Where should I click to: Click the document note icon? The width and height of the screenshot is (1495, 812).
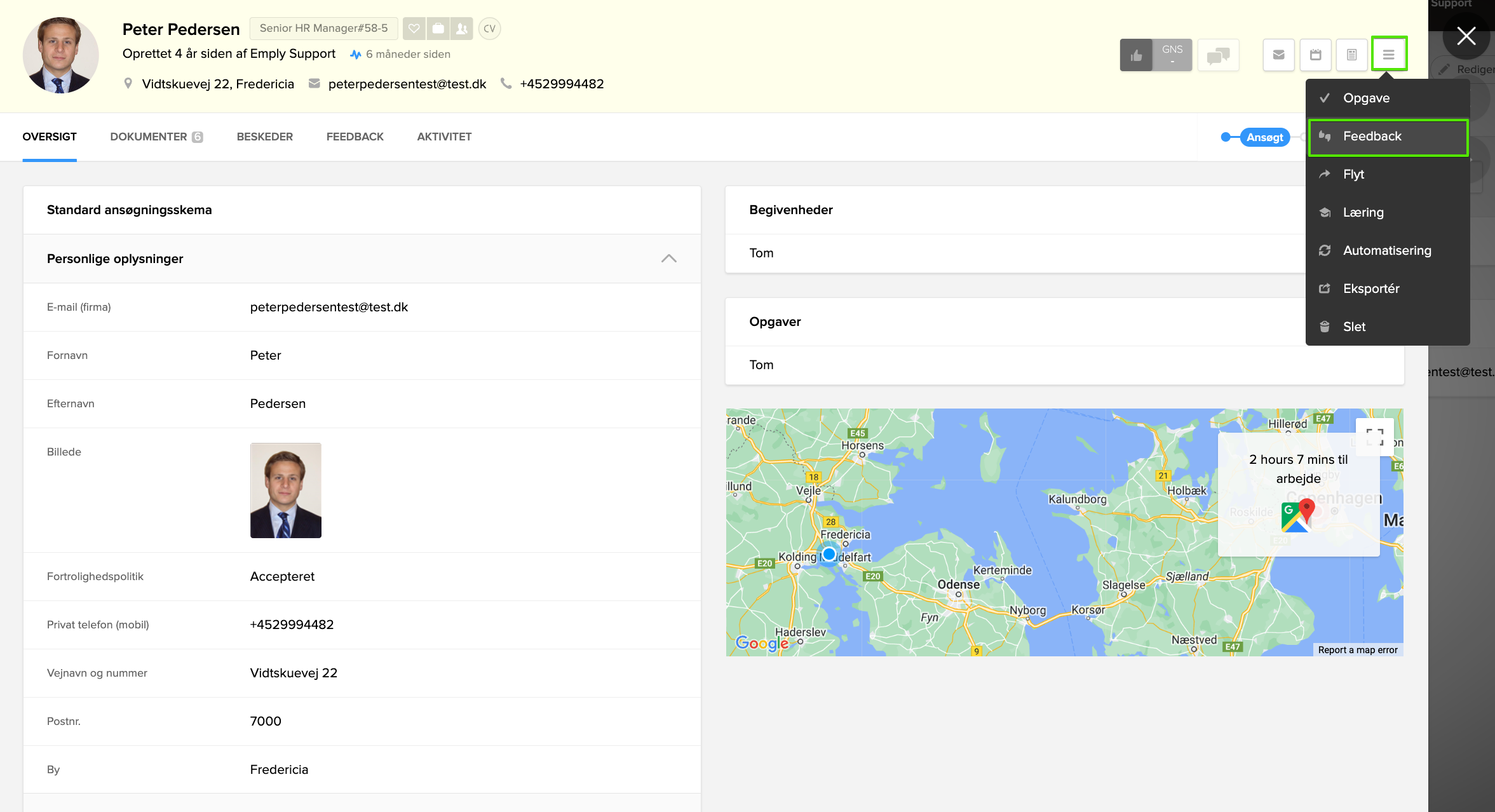tap(1351, 55)
